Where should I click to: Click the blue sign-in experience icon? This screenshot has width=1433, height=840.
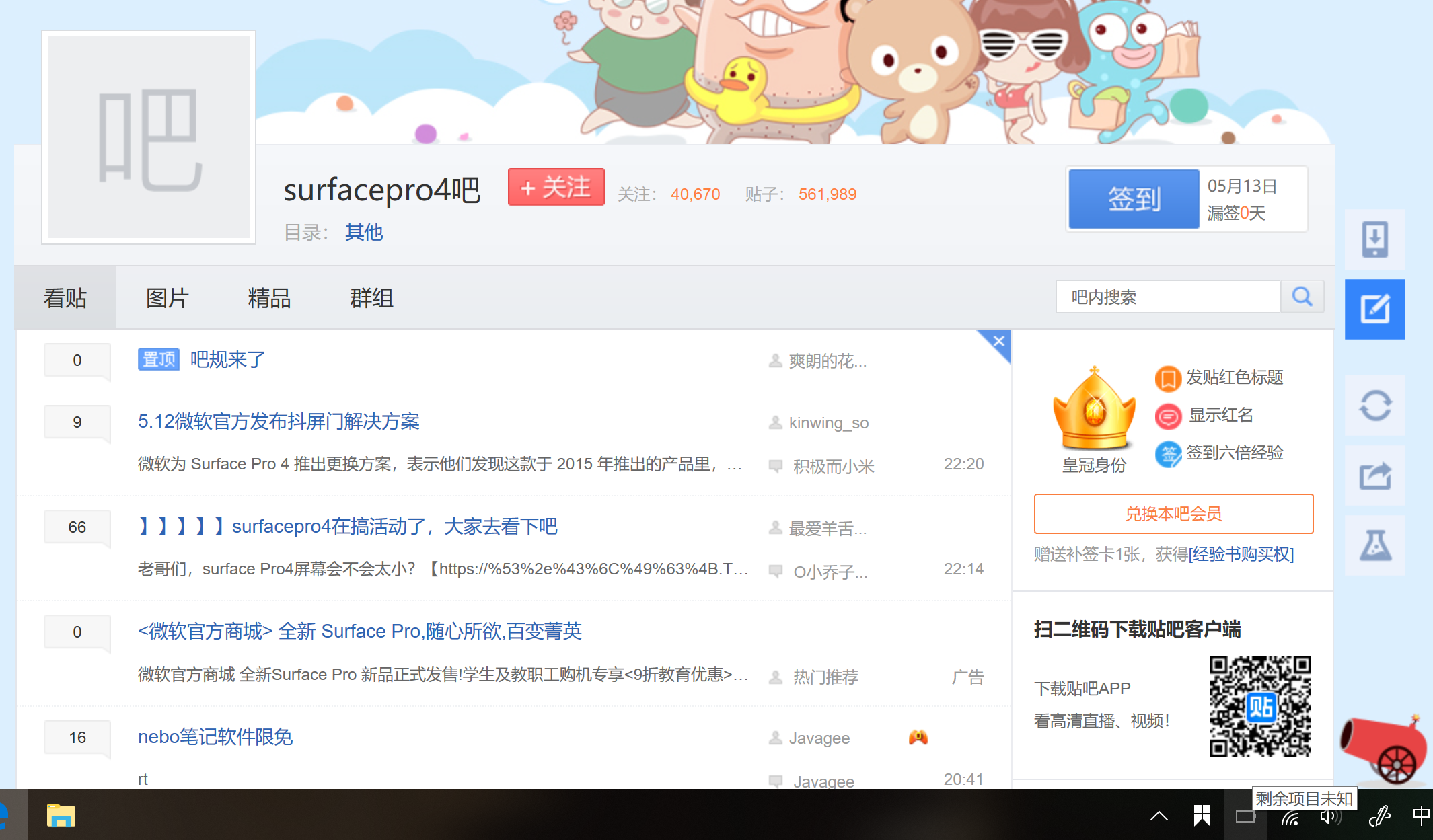(x=1168, y=454)
